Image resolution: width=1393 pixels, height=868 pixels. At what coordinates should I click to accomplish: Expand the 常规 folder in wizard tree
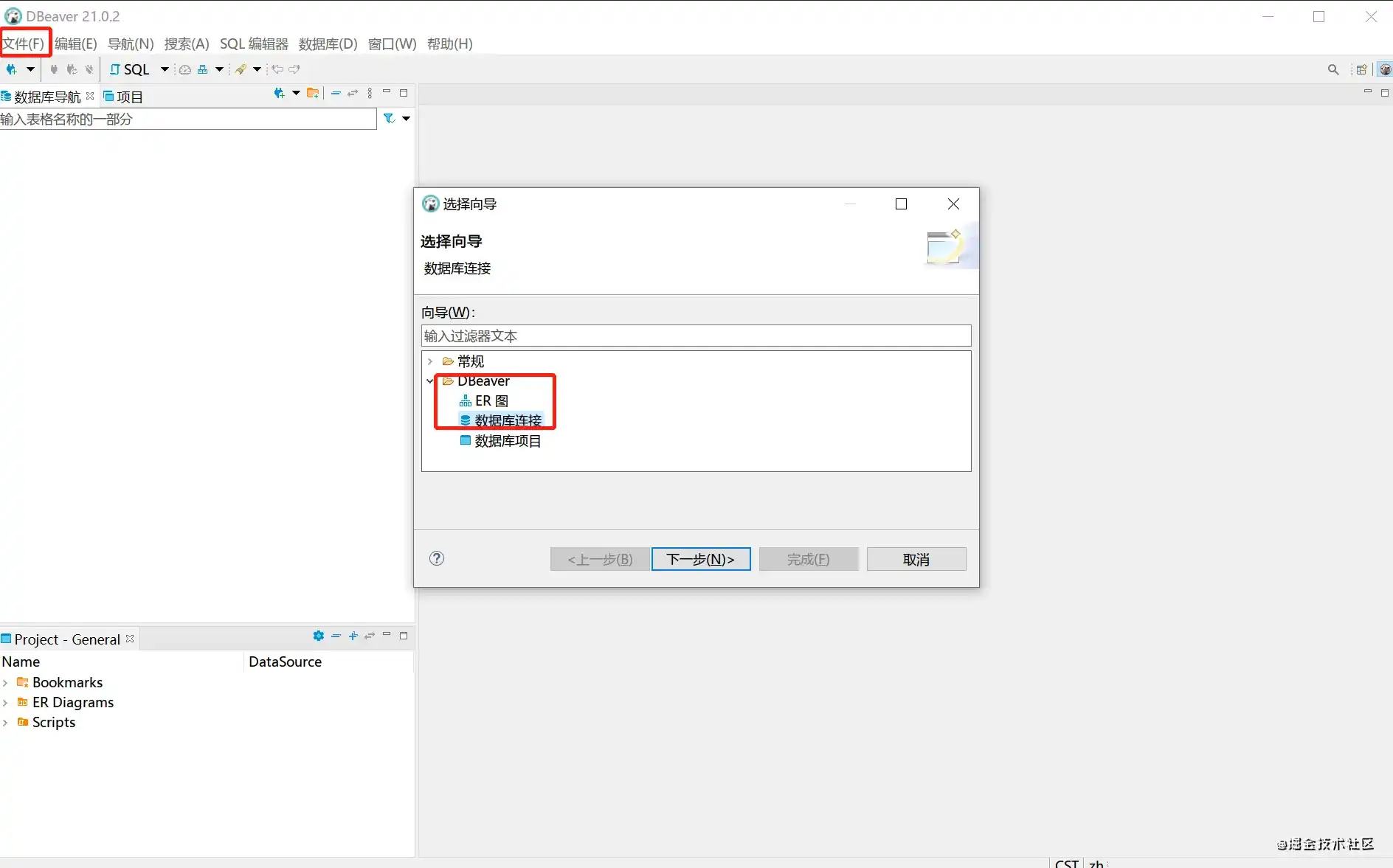click(430, 361)
